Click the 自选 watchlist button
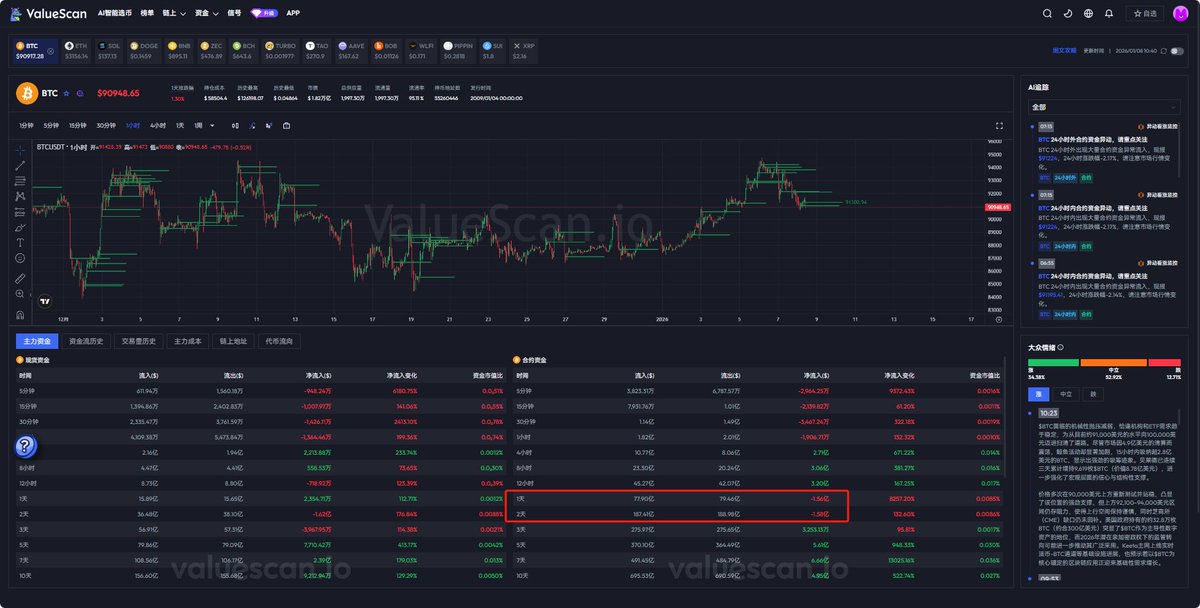Image resolution: width=1200 pixels, height=608 pixels. coord(1145,13)
